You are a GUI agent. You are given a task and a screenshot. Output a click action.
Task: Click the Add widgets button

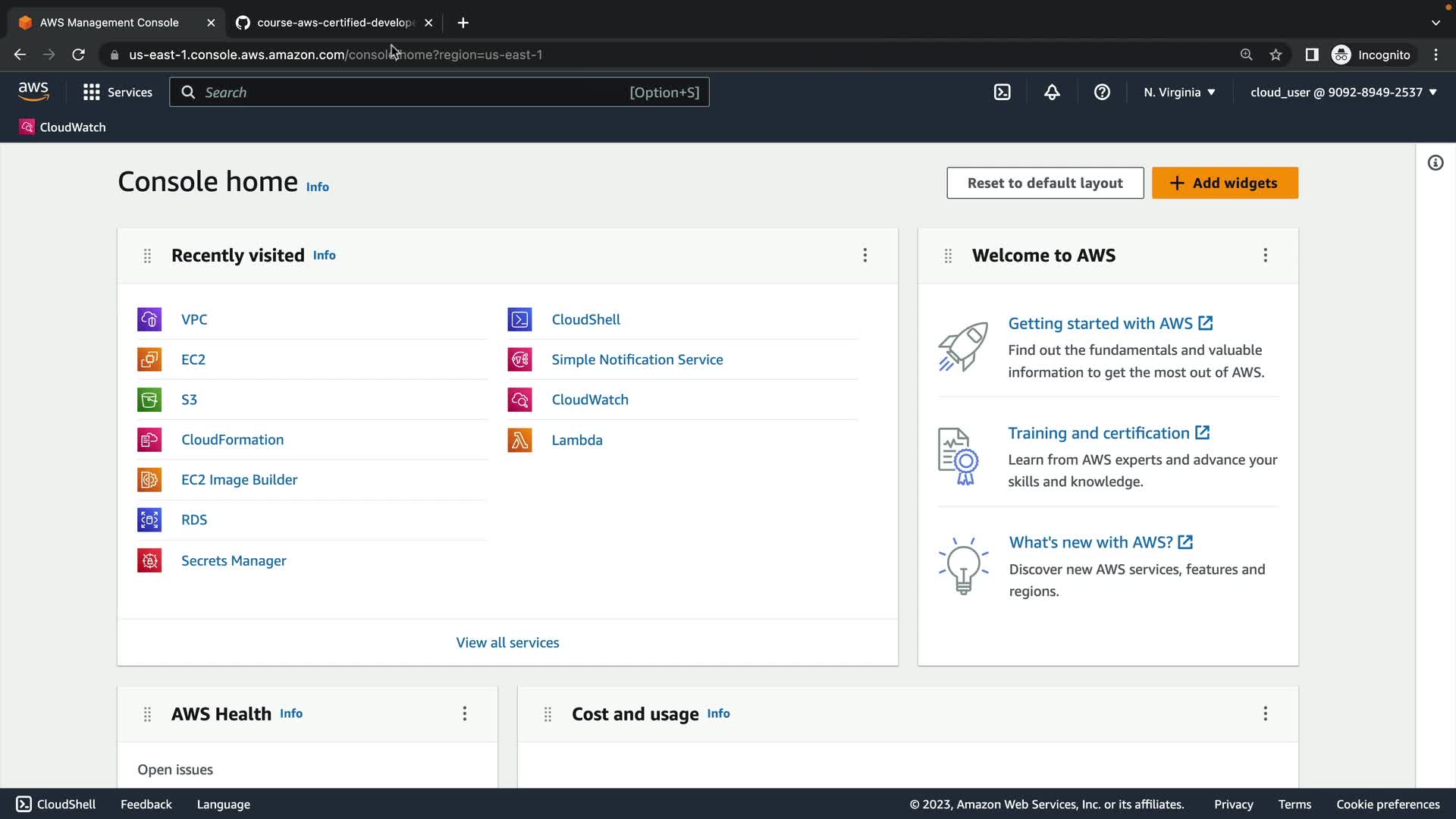tap(1225, 183)
